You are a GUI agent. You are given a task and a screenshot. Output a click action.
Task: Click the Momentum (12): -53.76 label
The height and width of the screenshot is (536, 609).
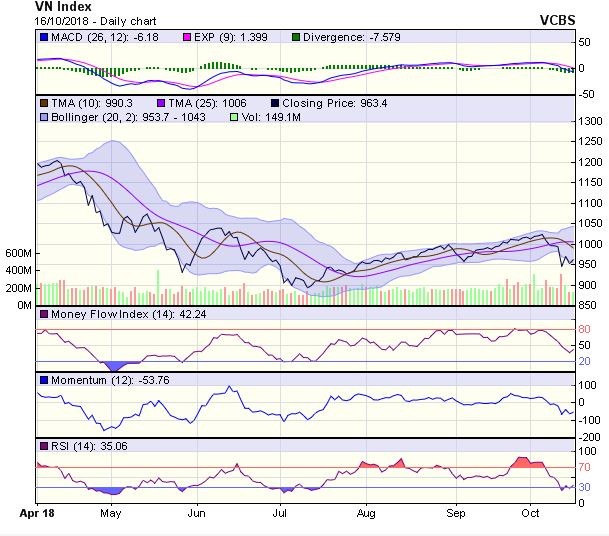(x=110, y=380)
